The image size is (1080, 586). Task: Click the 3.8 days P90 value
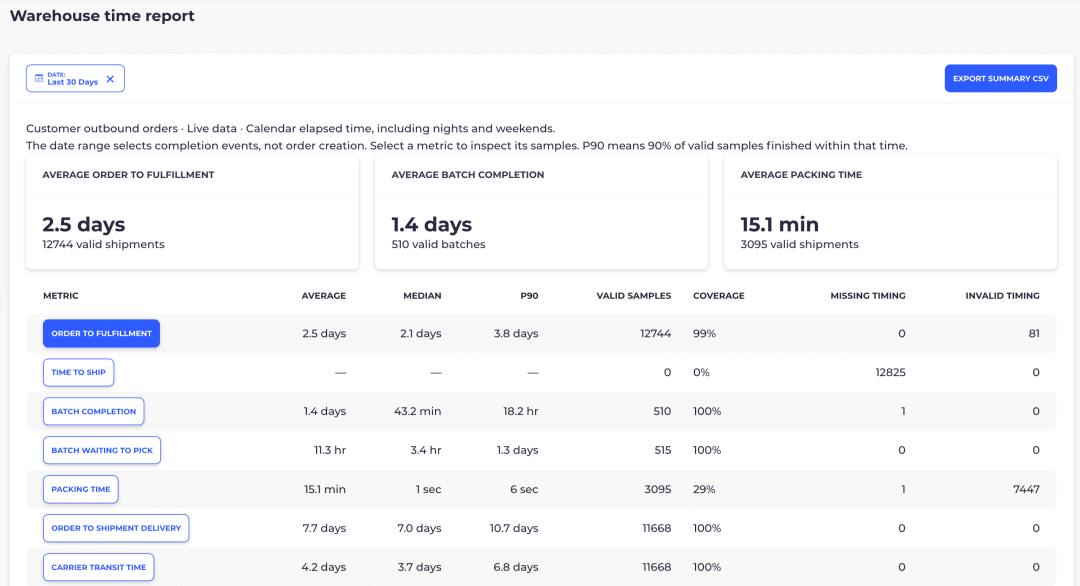point(516,333)
